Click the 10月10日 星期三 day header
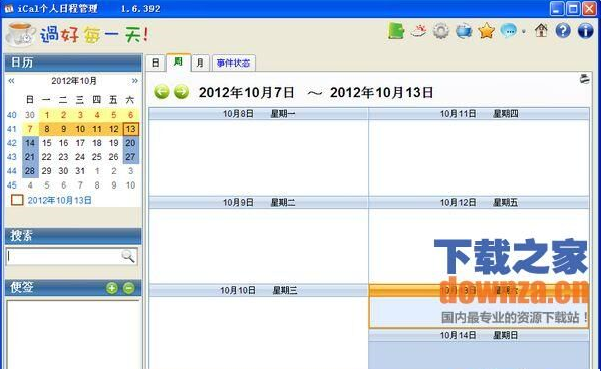Image resolution: width=603 pixels, height=371 pixels. tap(258, 290)
